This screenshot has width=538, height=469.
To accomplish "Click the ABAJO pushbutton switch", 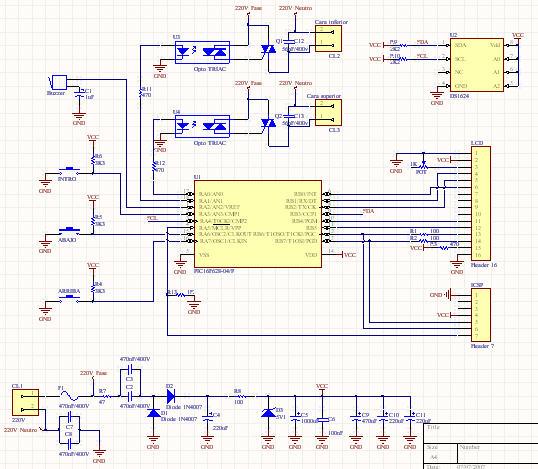I will point(70,231).
